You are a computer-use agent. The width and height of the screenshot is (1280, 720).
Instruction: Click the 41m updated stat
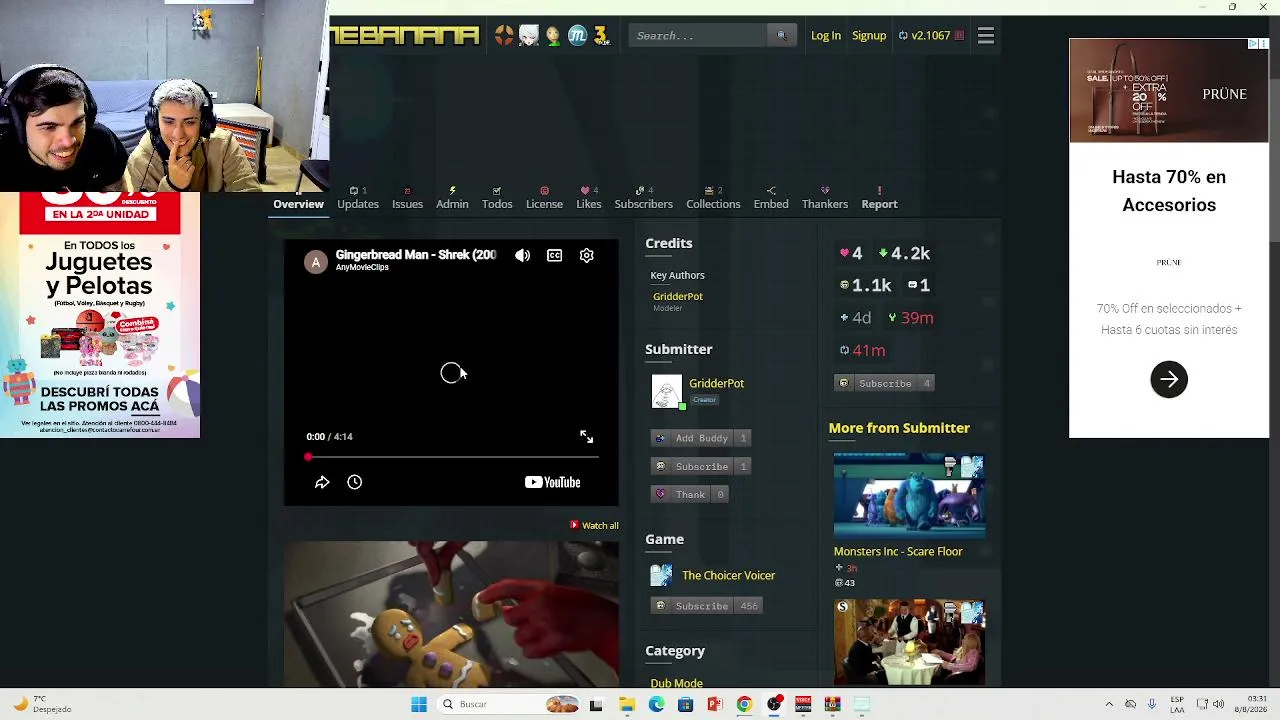pyautogui.click(x=863, y=350)
